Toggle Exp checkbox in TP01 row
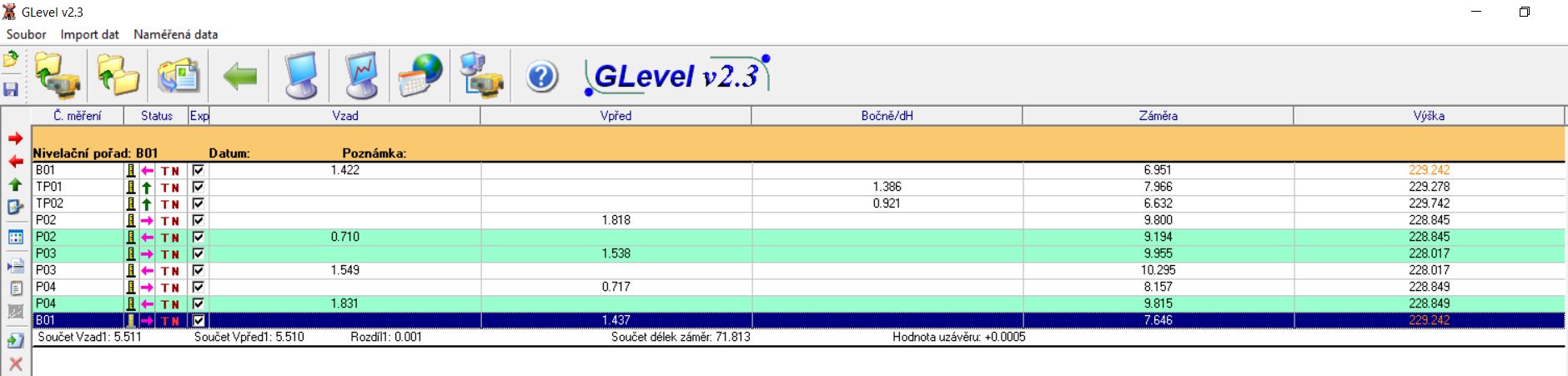The height and width of the screenshot is (376, 1568). point(198,187)
